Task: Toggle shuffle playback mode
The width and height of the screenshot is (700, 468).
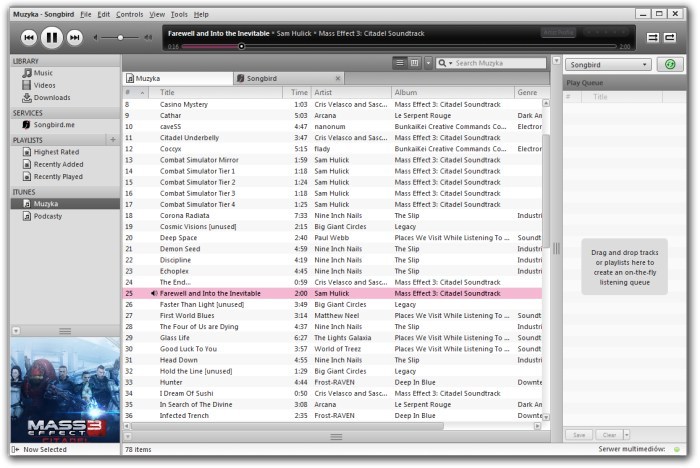Action: [653, 38]
